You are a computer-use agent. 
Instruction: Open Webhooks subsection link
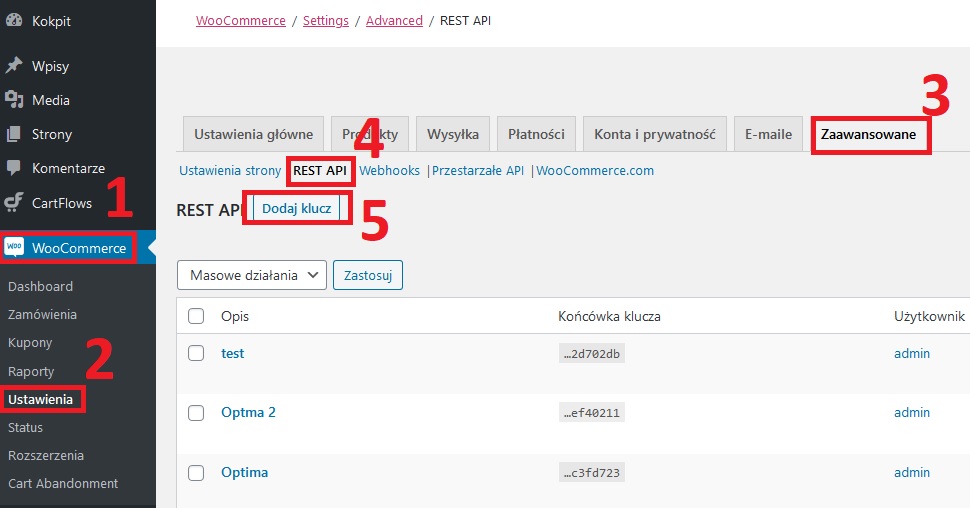(x=389, y=170)
